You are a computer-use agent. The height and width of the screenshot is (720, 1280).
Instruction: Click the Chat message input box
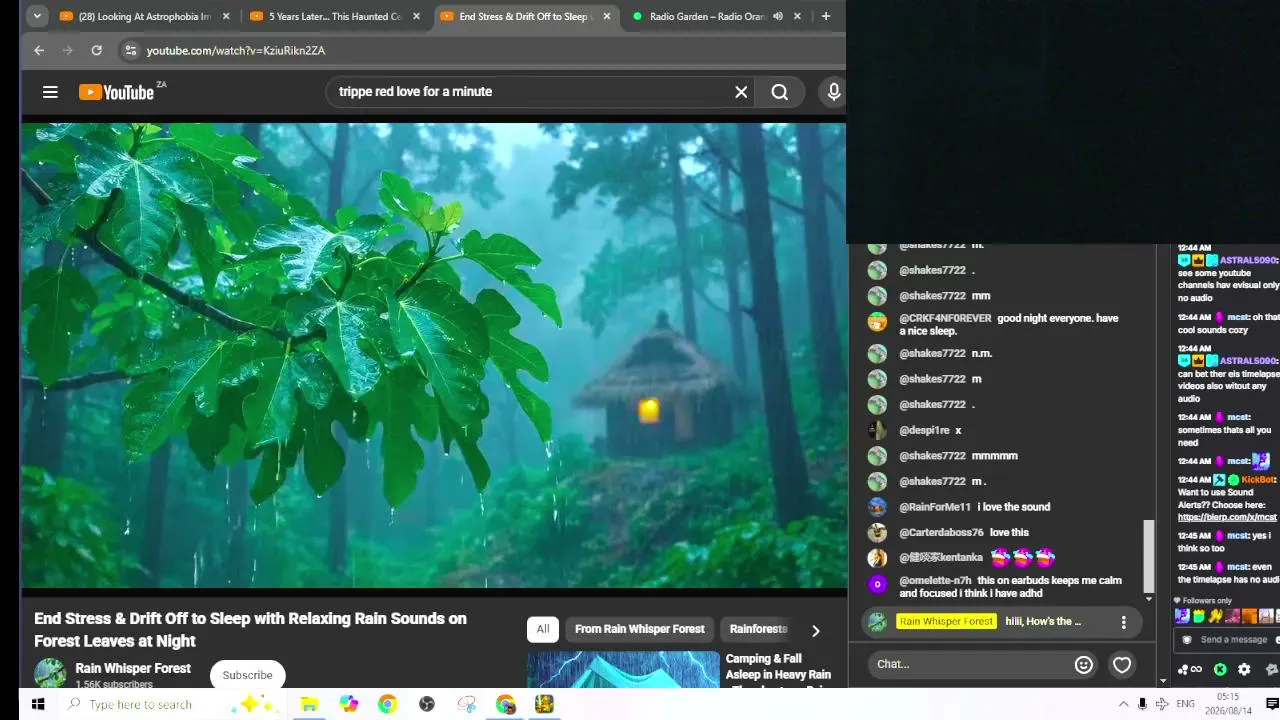pyautogui.click(x=970, y=664)
